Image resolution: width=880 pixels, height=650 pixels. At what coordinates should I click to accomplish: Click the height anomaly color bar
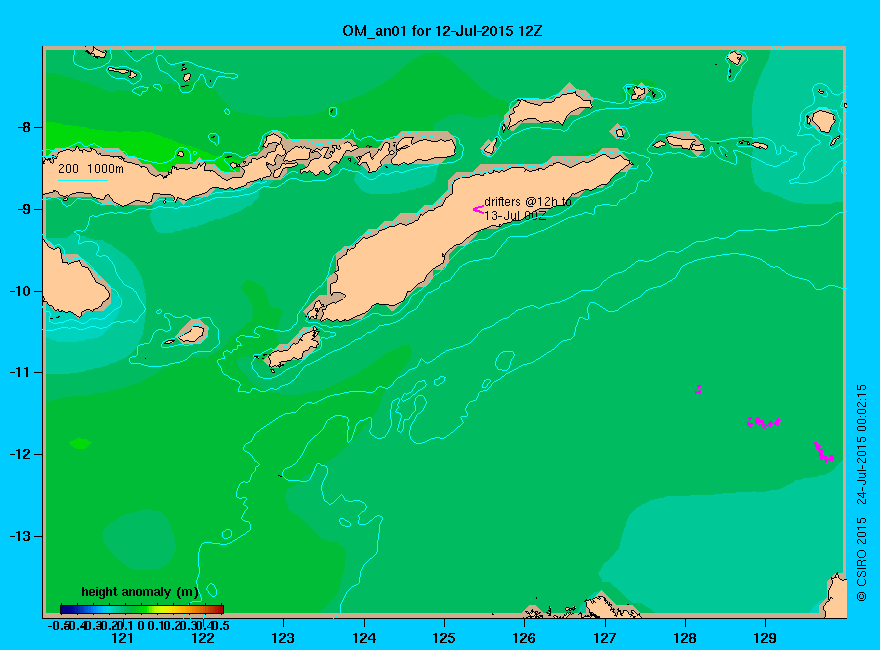coord(142,609)
